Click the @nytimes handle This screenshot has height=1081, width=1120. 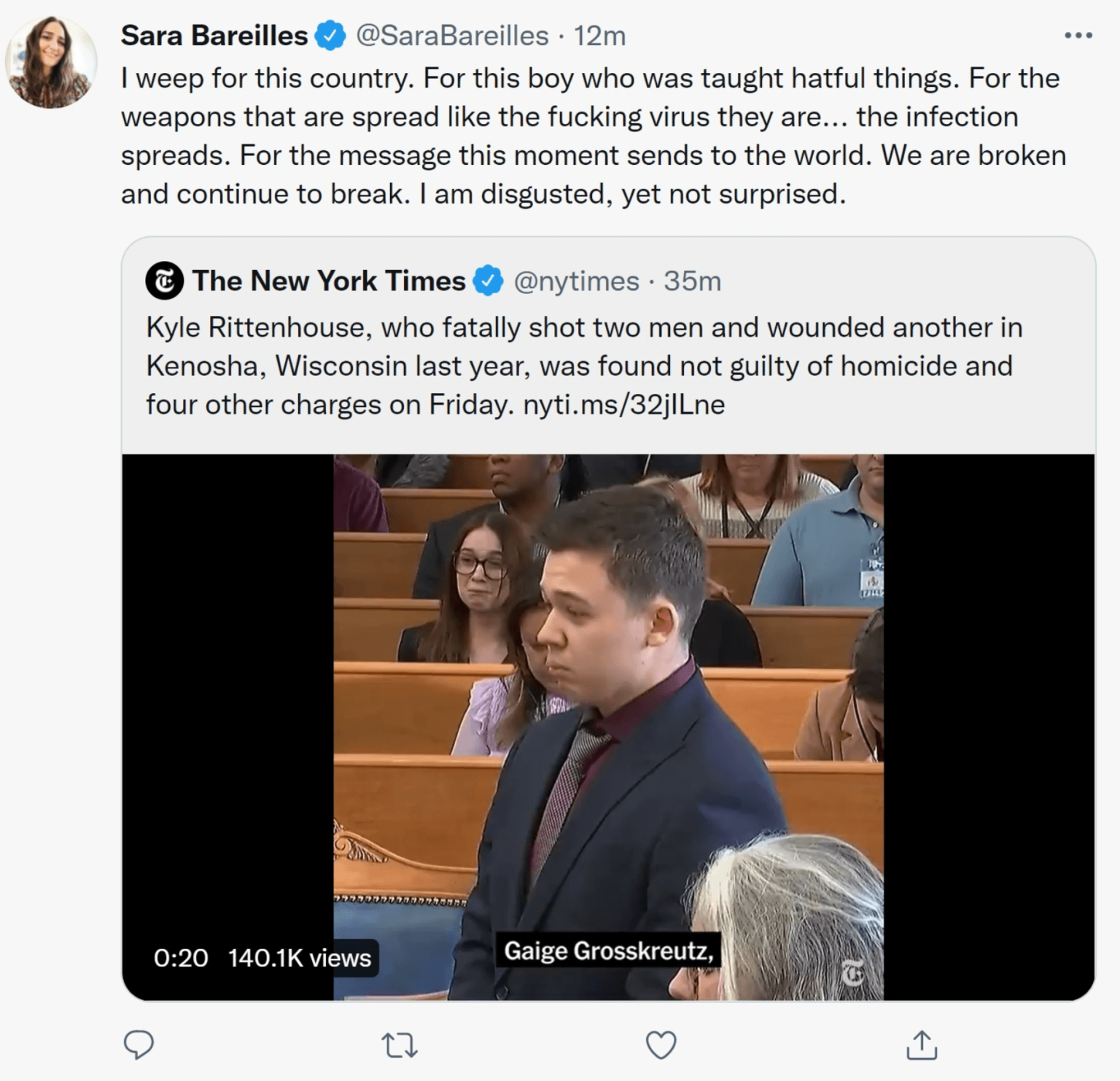[x=576, y=281]
